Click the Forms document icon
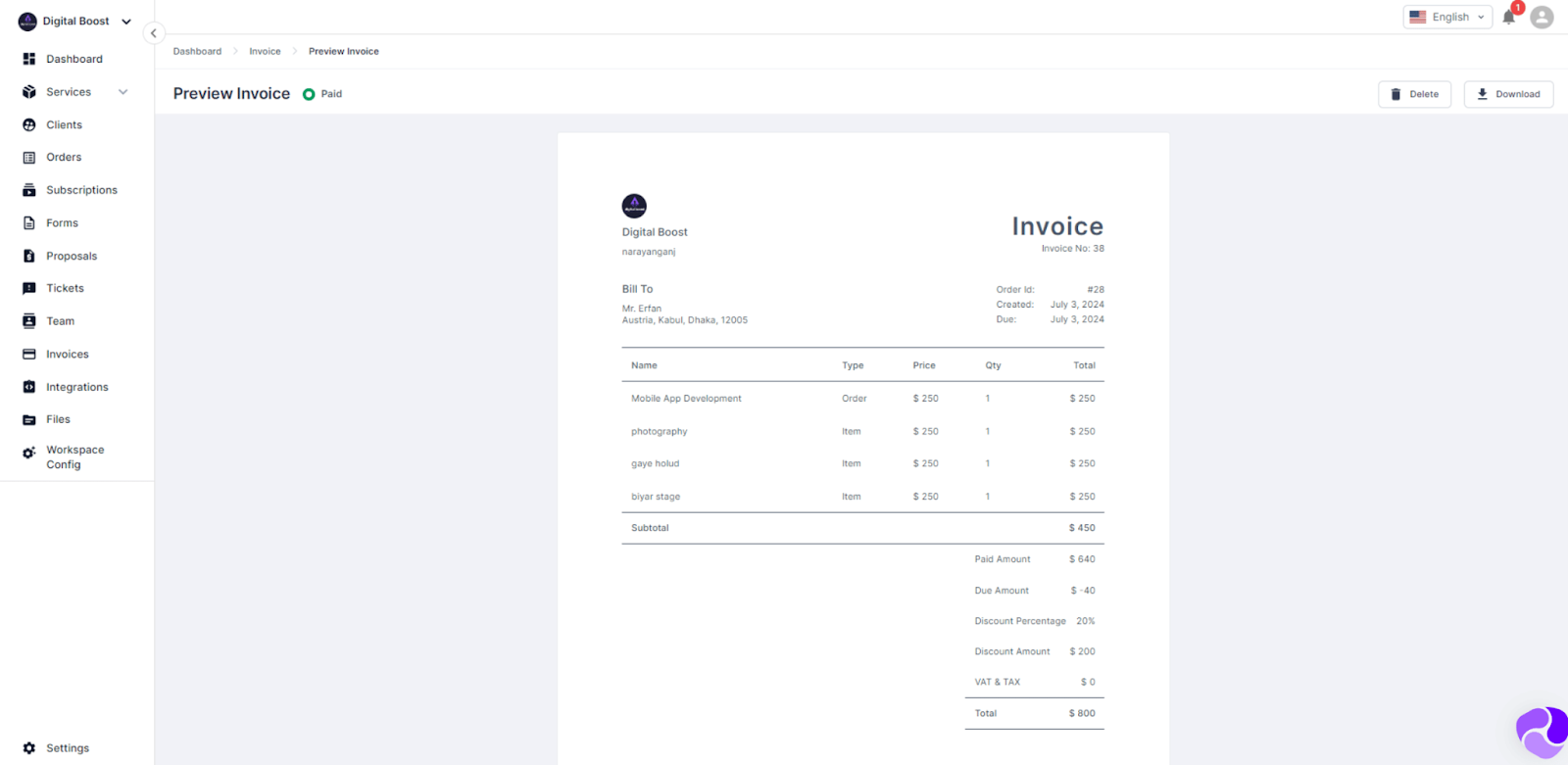1568x765 pixels. 29,223
